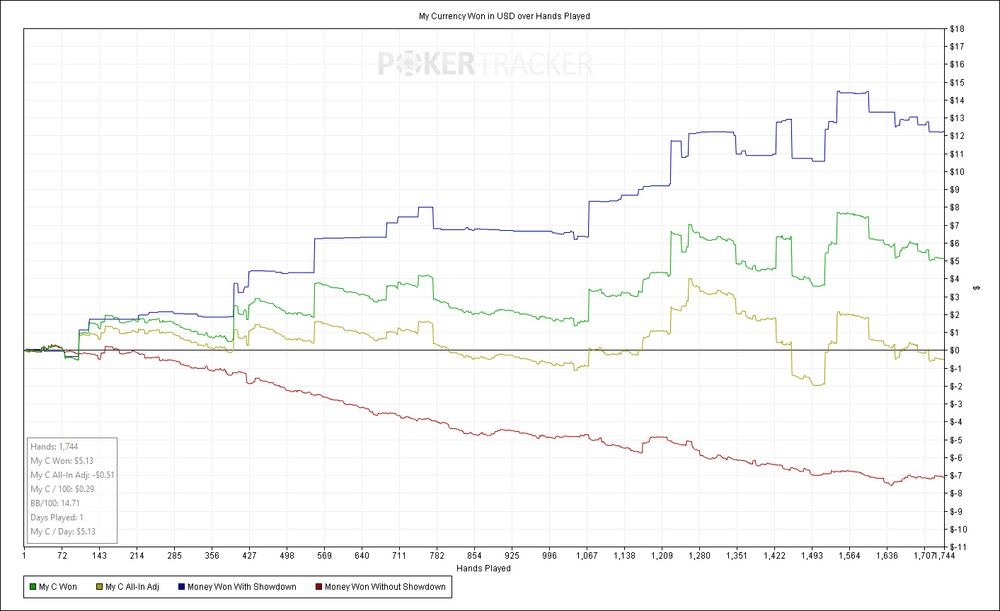Image resolution: width=1000 pixels, height=611 pixels.
Task: Click the PokerTracker watermark logo
Action: point(484,65)
